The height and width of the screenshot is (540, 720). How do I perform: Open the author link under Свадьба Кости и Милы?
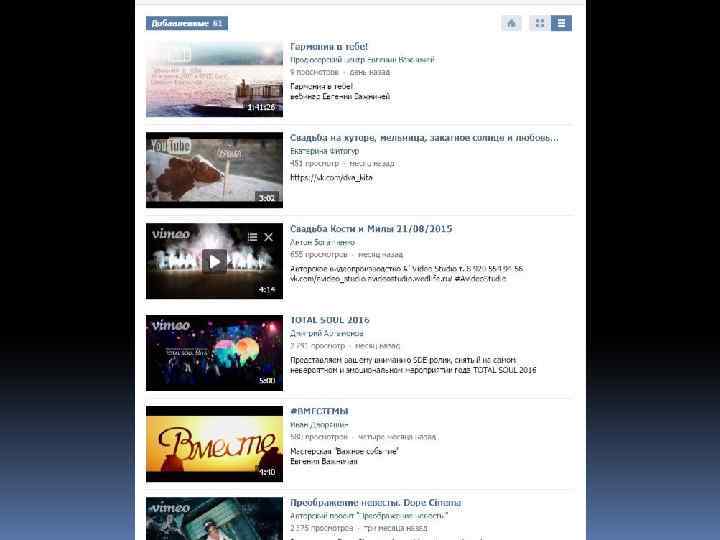[322, 242]
